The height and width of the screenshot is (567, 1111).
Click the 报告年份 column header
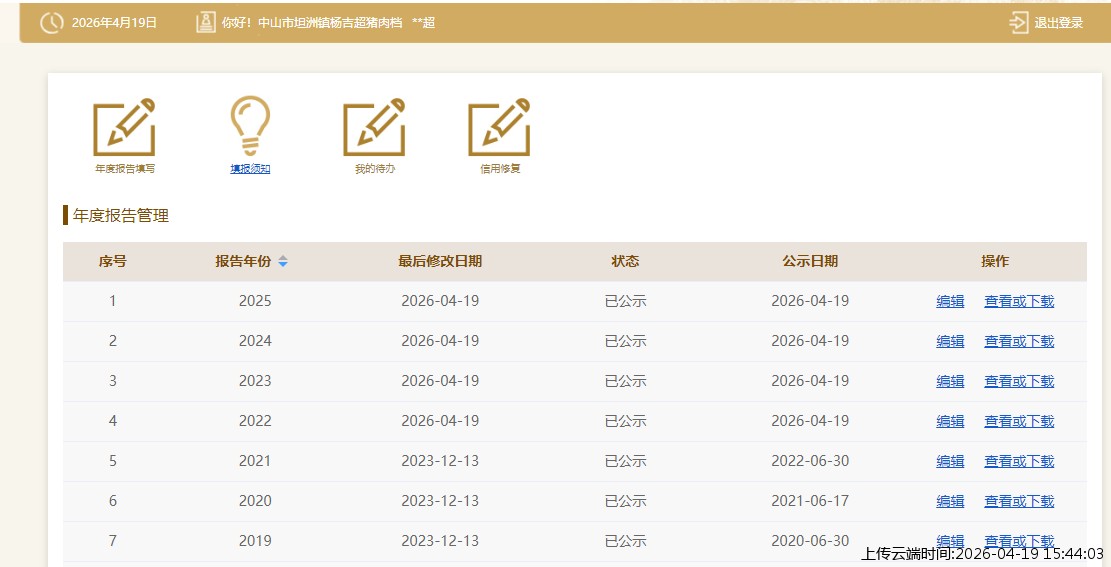click(x=243, y=262)
